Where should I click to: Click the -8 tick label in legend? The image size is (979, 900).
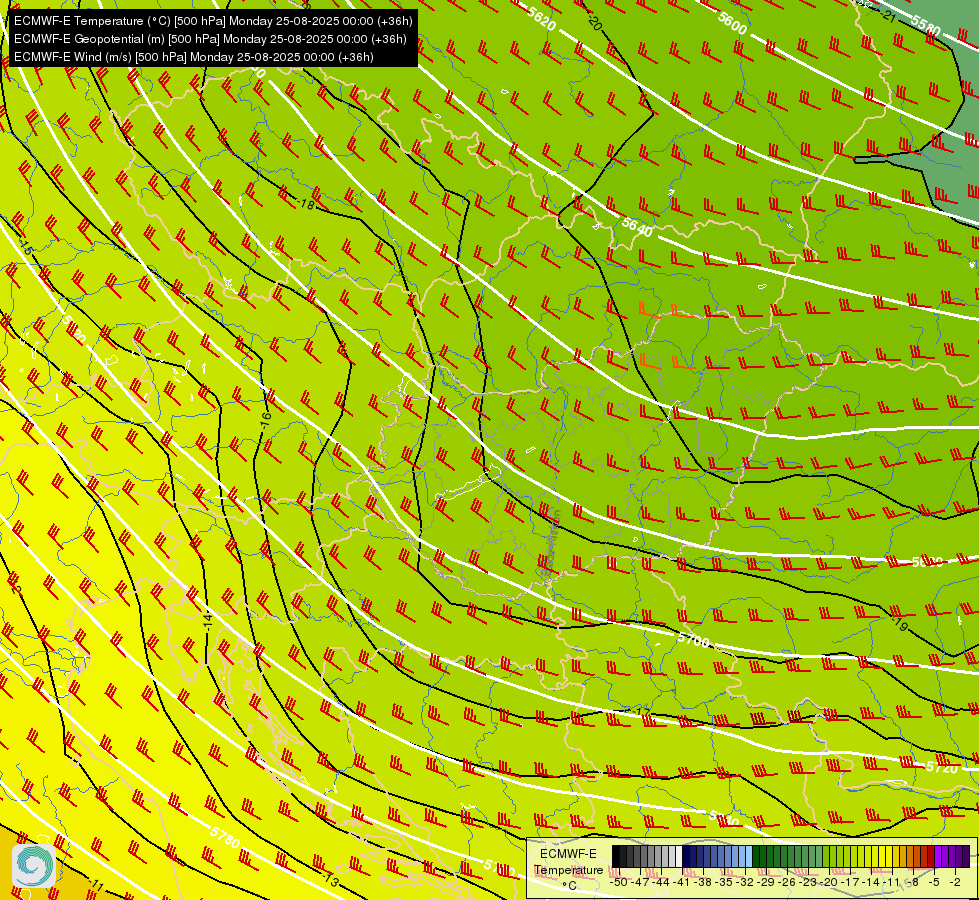pos(914,882)
